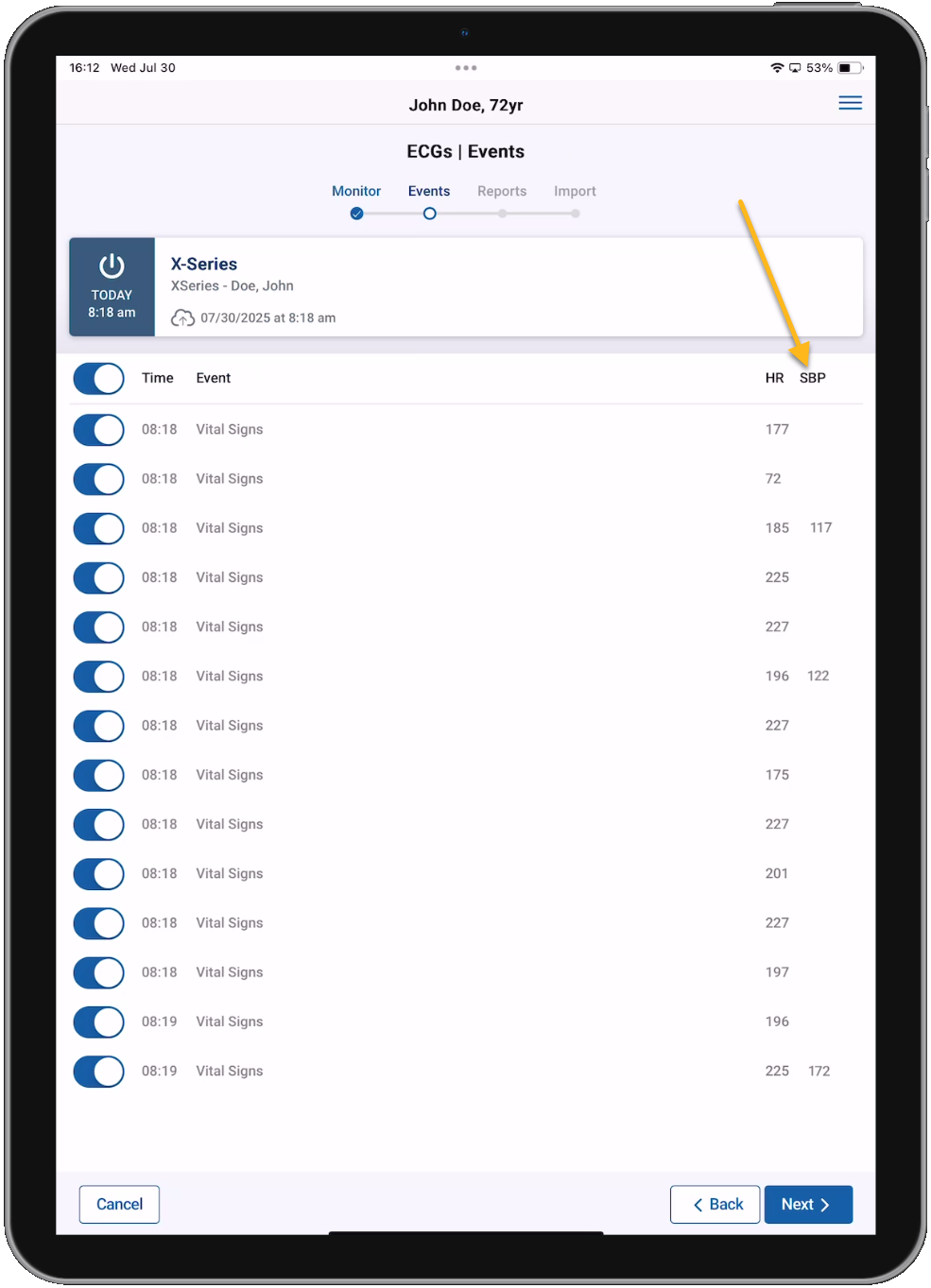
Task: Toggle off 08:19 event with SBP 172
Action: coord(98,1072)
